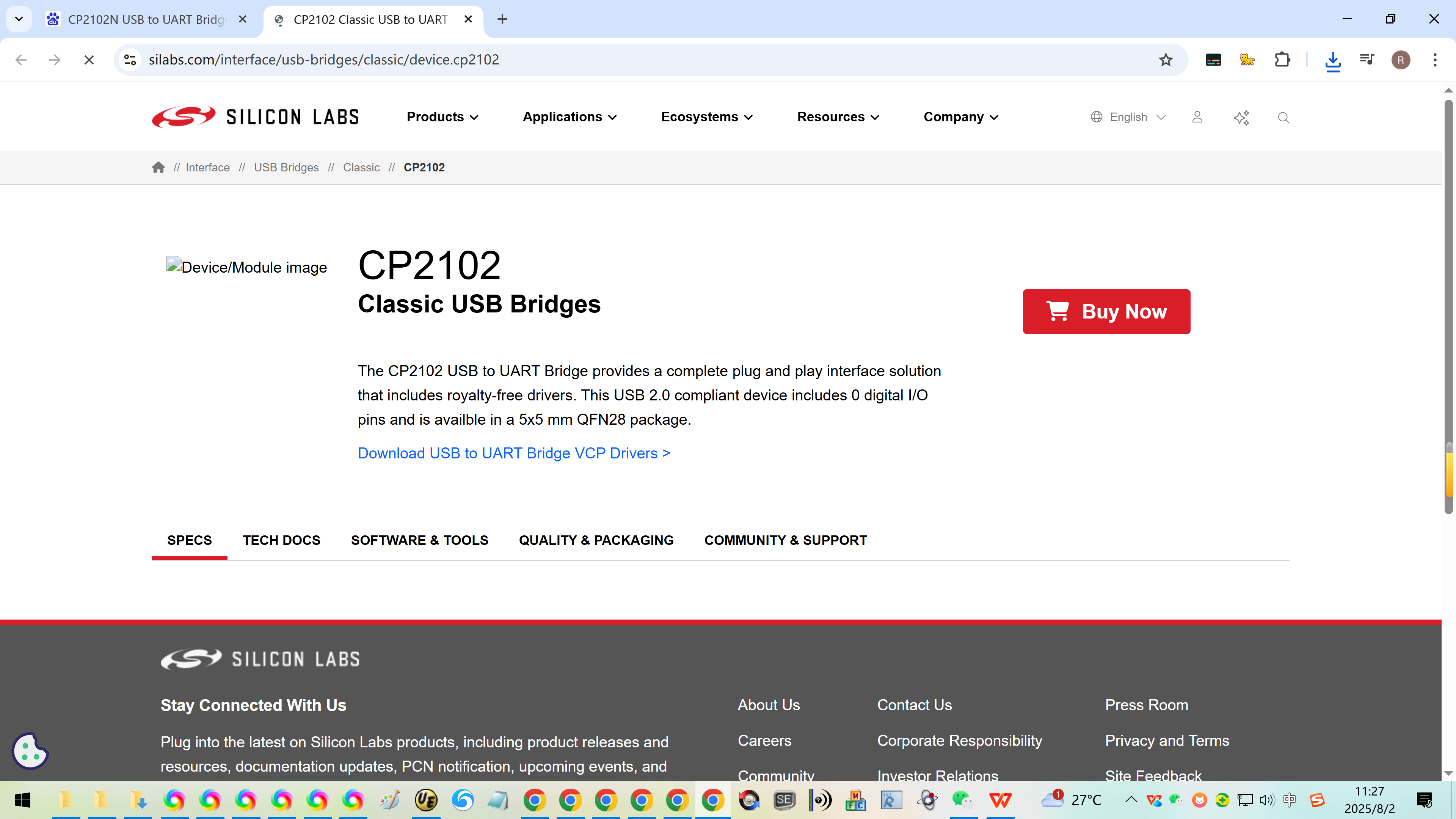The width and height of the screenshot is (1456, 819).
Task: Click the dark card extension icon
Action: click(1213, 60)
